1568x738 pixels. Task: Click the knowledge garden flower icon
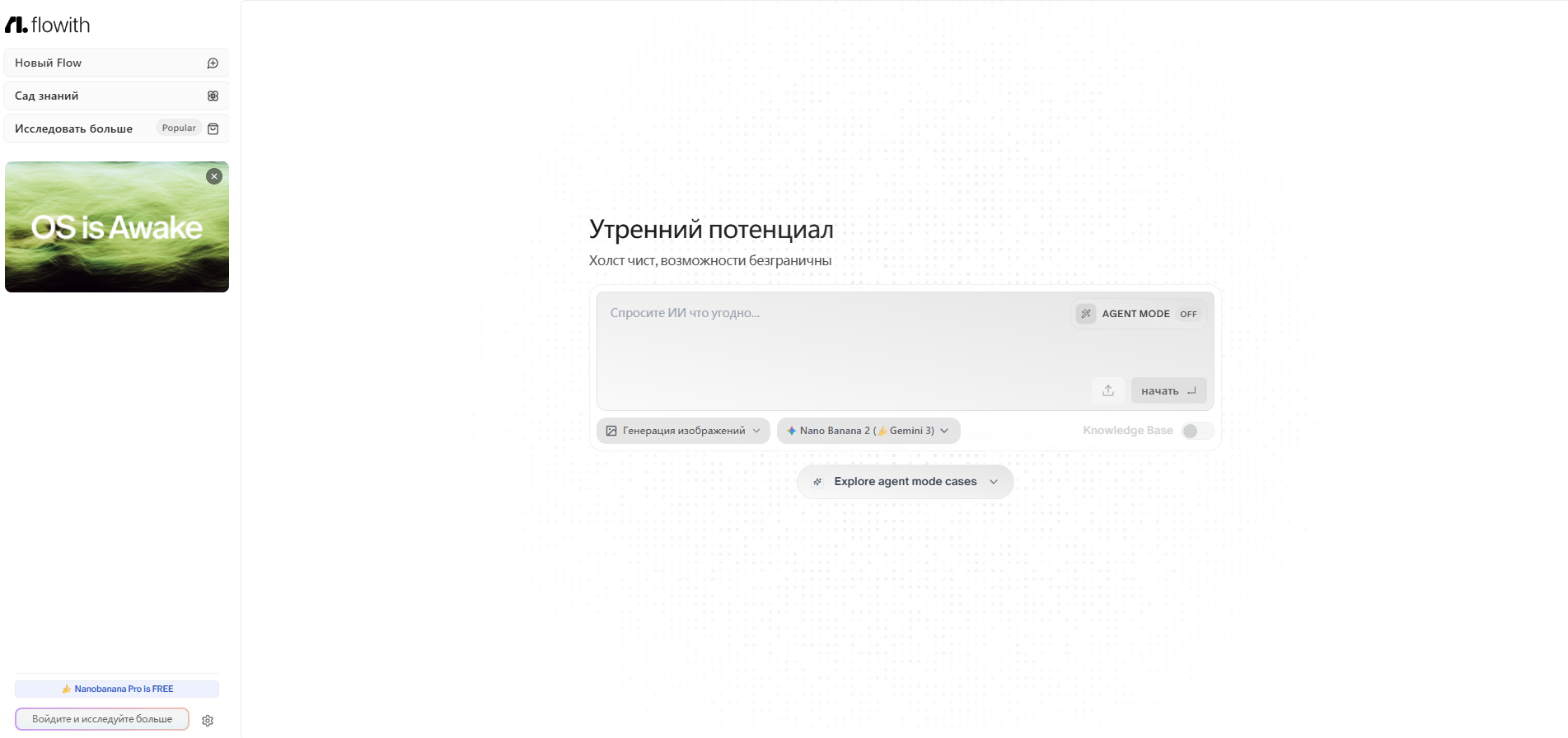[x=213, y=96]
